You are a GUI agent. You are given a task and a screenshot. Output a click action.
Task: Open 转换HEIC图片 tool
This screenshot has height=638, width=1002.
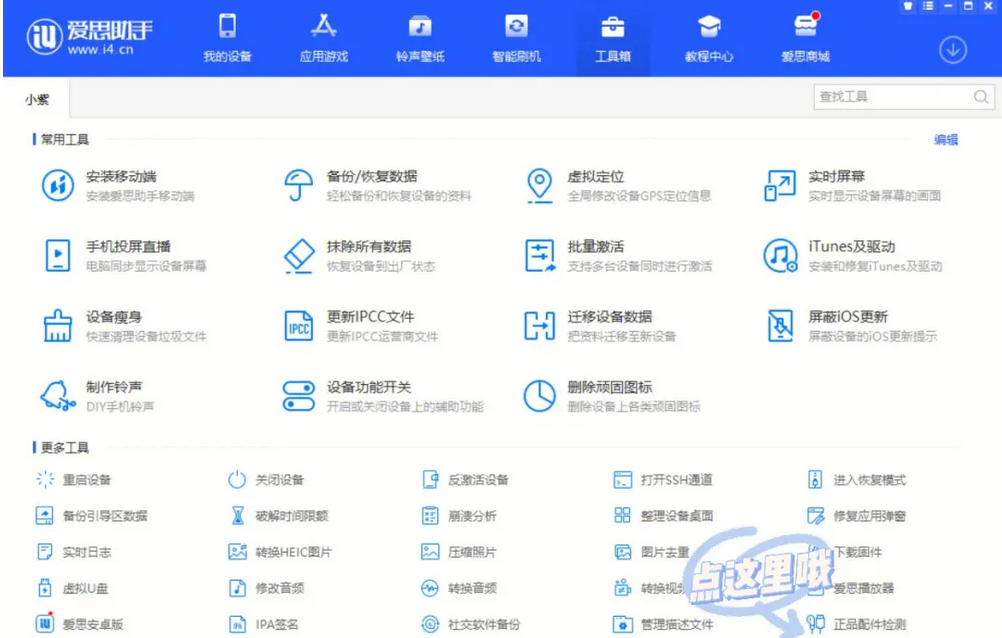tap(280, 552)
